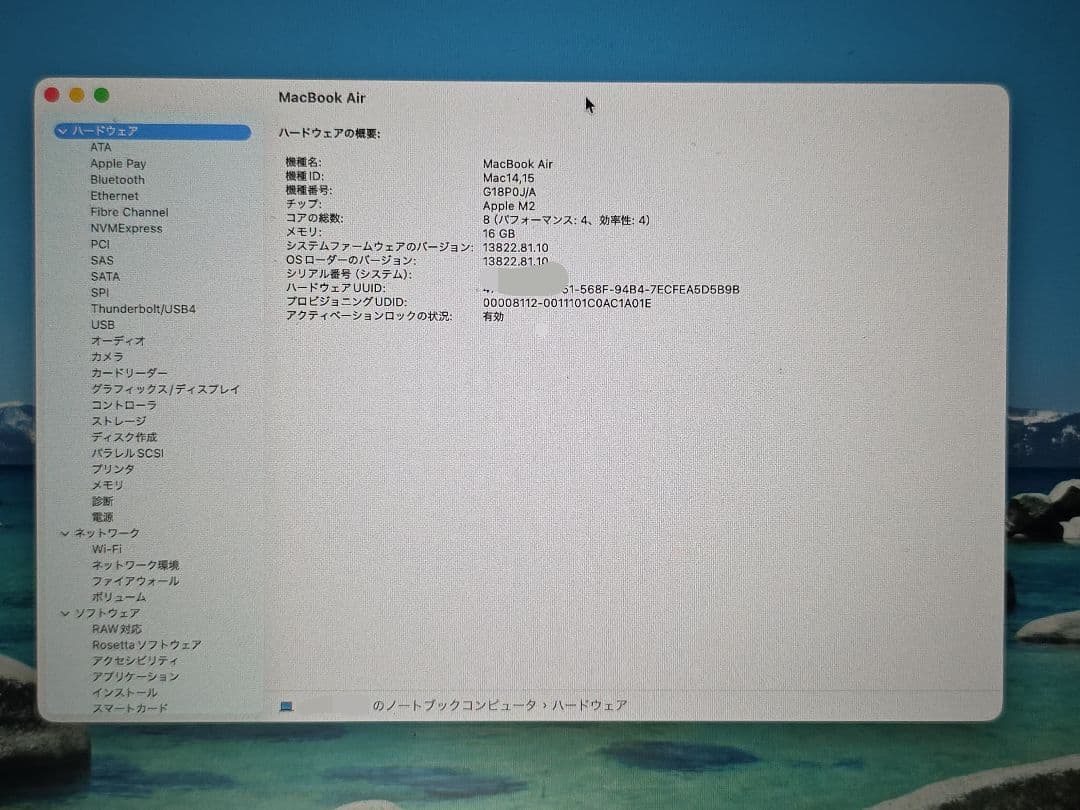Collapse the ハードウェア section chevron
This screenshot has height=810, width=1080.
coord(63,131)
